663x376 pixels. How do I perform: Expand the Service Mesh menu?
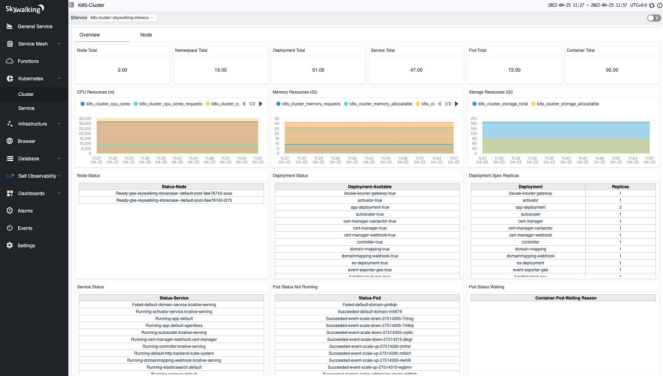tap(34, 44)
